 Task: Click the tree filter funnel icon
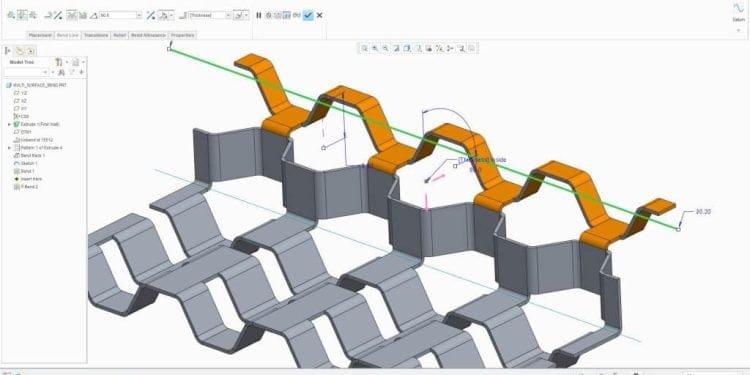click(72, 72)
